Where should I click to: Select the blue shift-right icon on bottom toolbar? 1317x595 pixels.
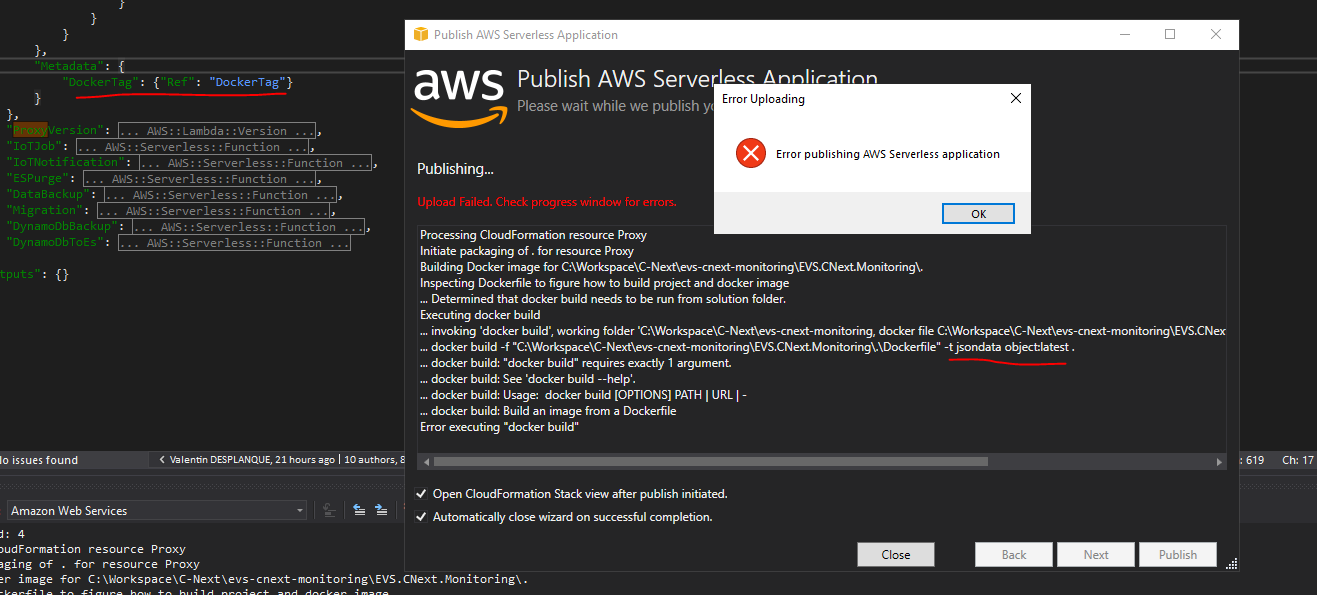(381, 510)
